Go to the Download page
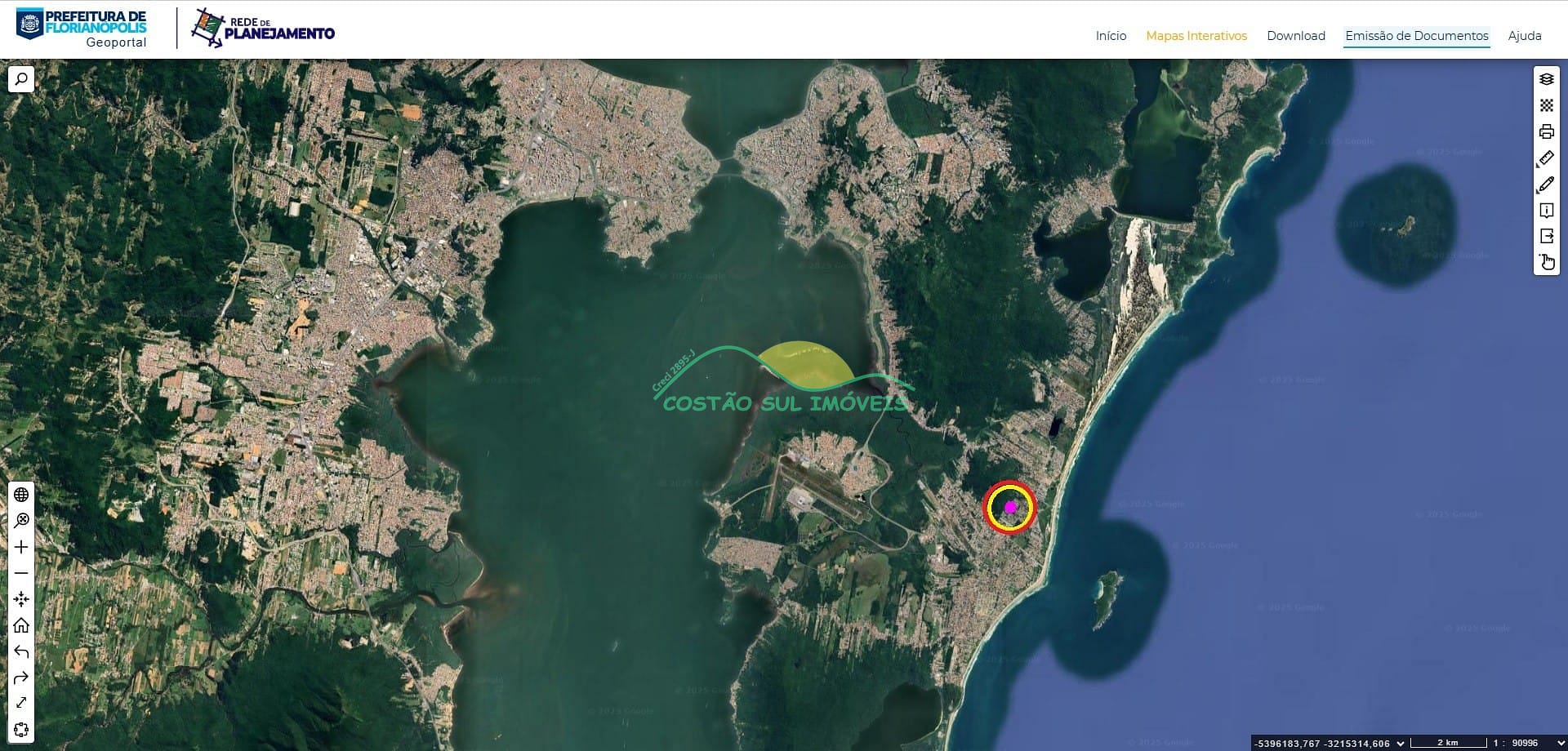 click(x=1295, y=36)
